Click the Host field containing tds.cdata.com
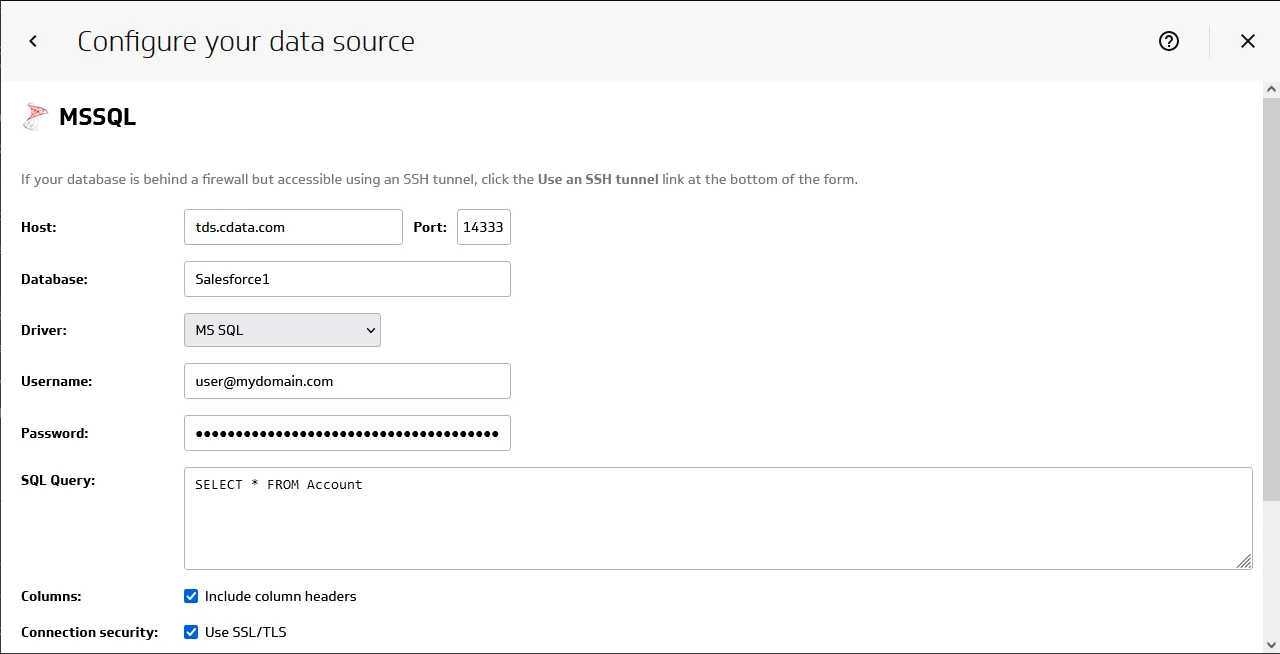The image size is (1280, 654). (293, 227)
